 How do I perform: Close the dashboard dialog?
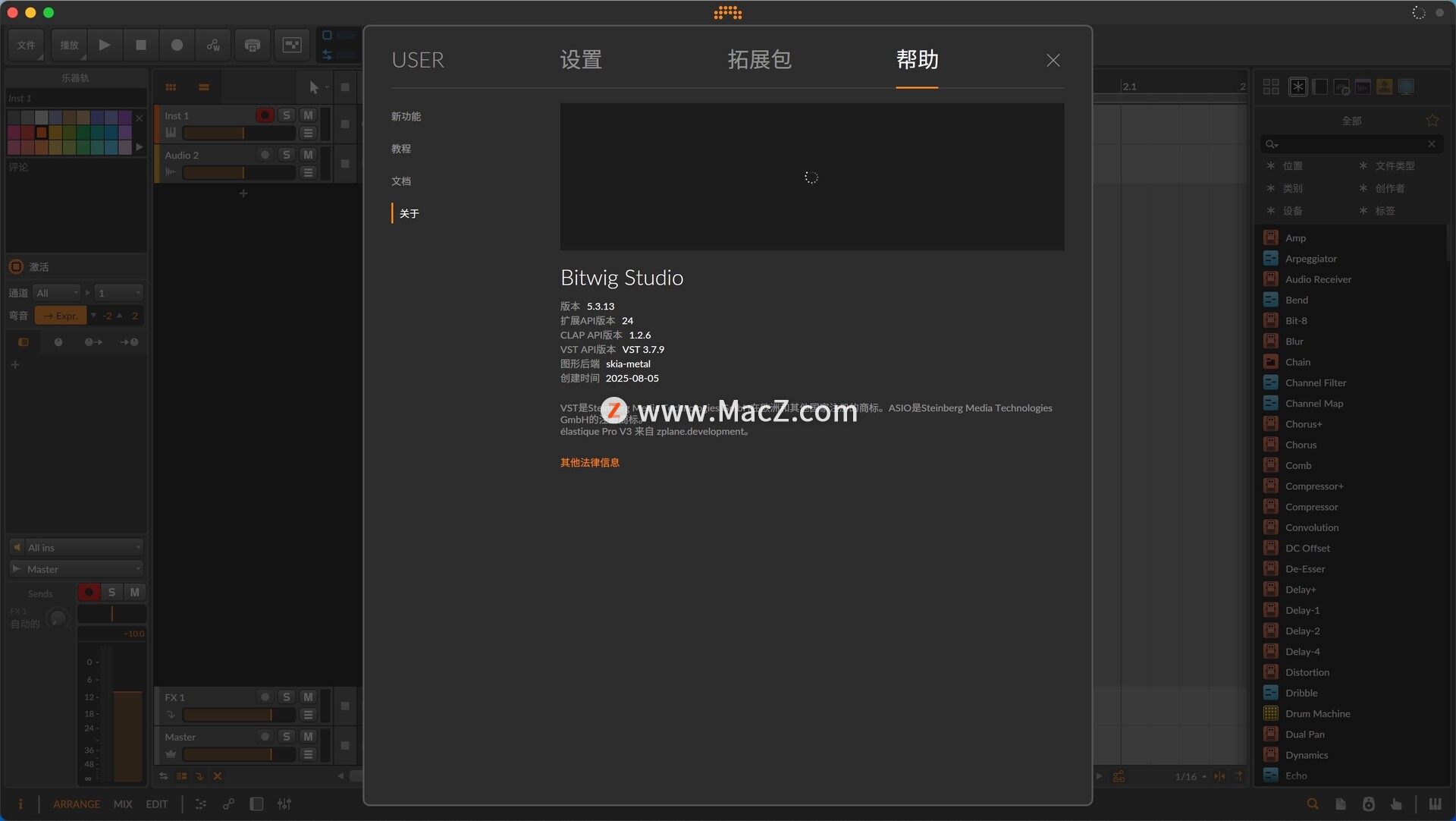click(x=1053, y=60)
